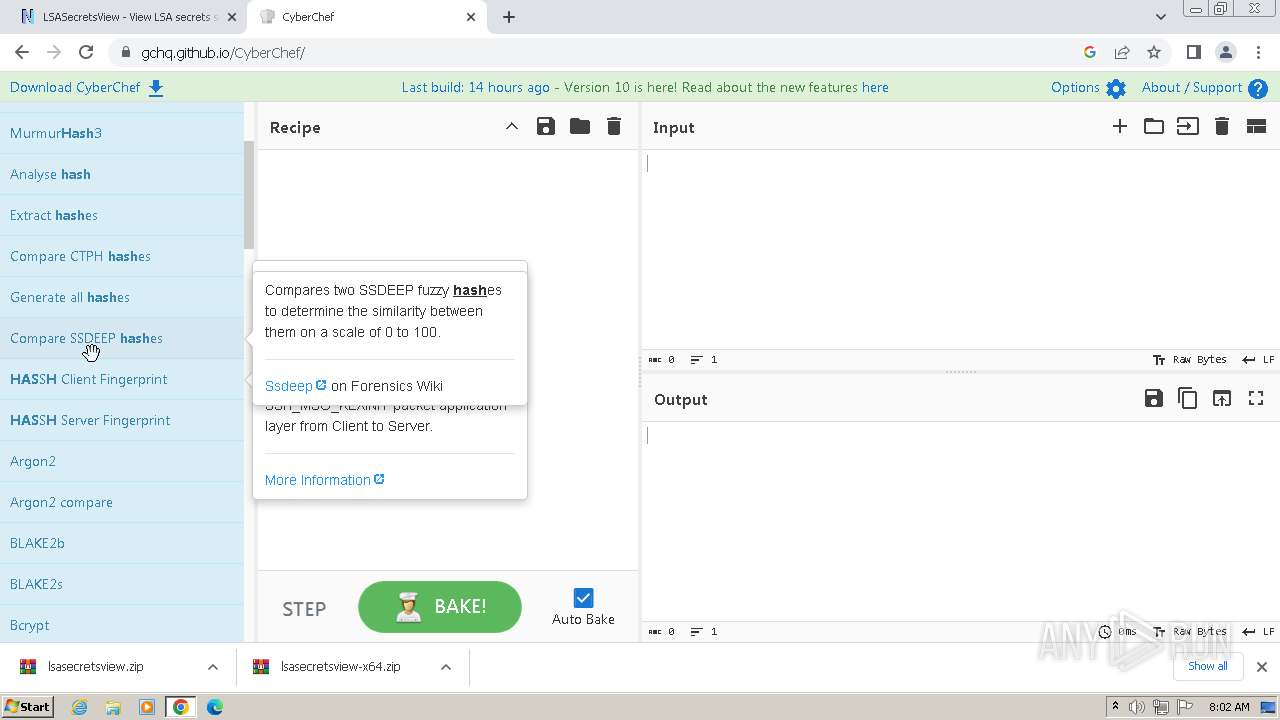
Task: Select Compare CTPH hashes operation
Action: (x=122, y=256)
